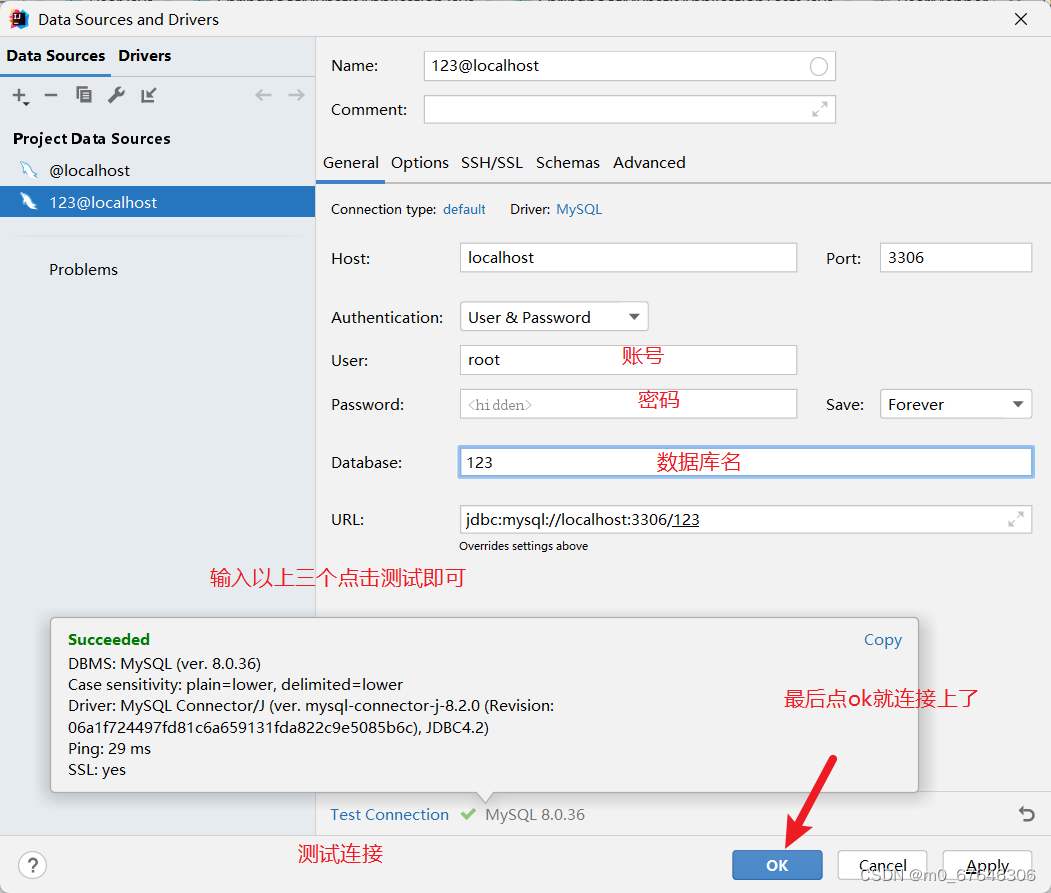Open the Advanced tab
Image resolution: width=1051 pixels, height=893 pixels.
649,163
